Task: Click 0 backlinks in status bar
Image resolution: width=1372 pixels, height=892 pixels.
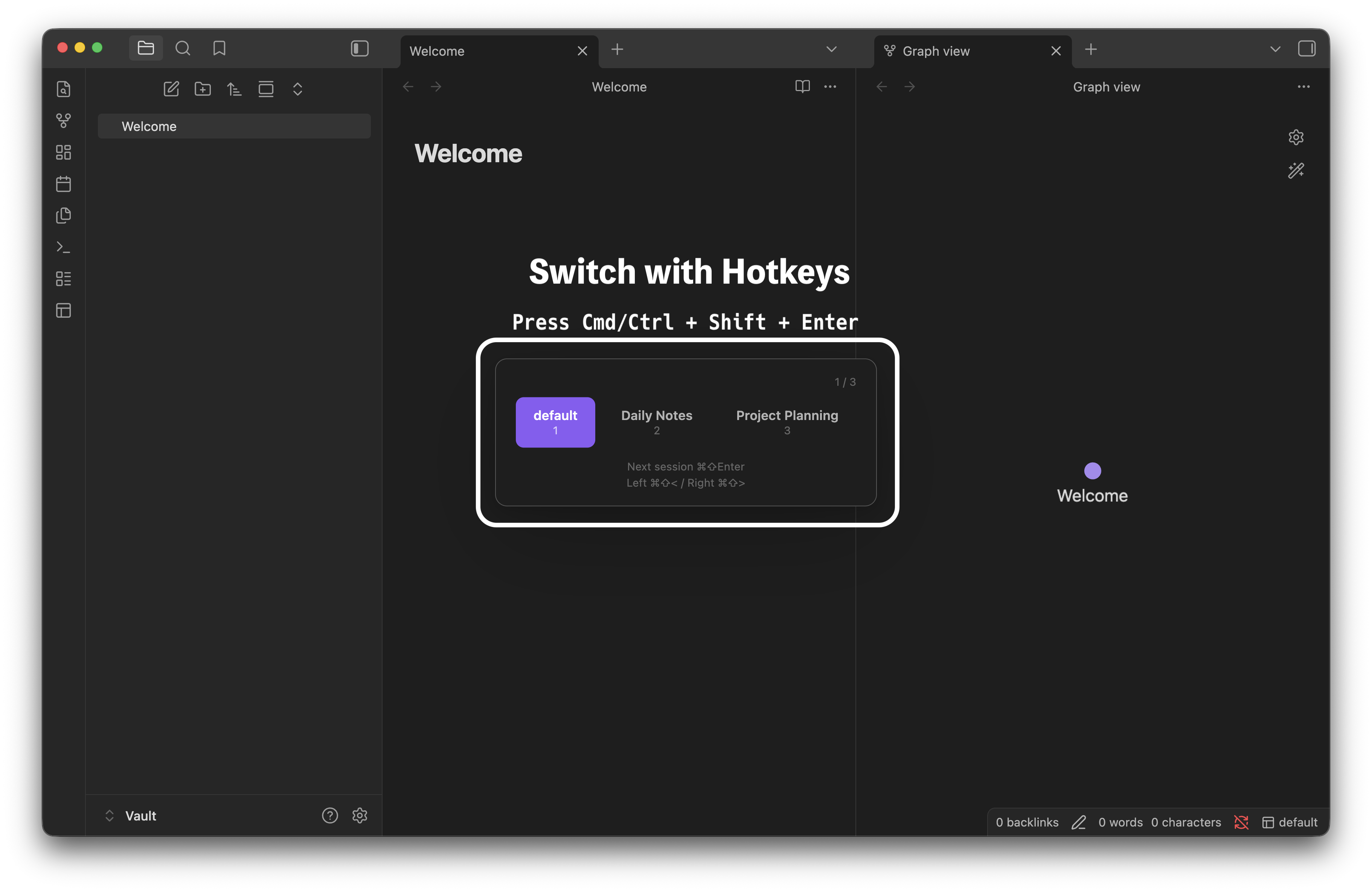Action: tap(1027, 822)
